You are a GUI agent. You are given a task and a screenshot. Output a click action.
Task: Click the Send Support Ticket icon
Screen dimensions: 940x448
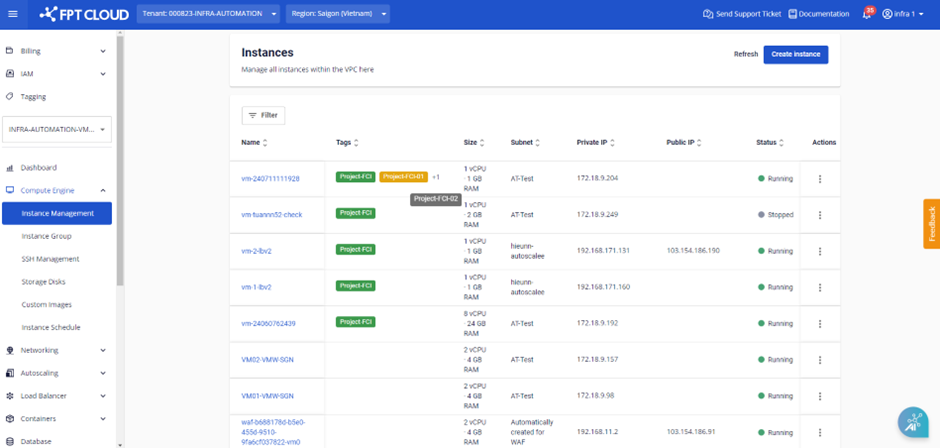pyautogui.click(x=709, y=14)
